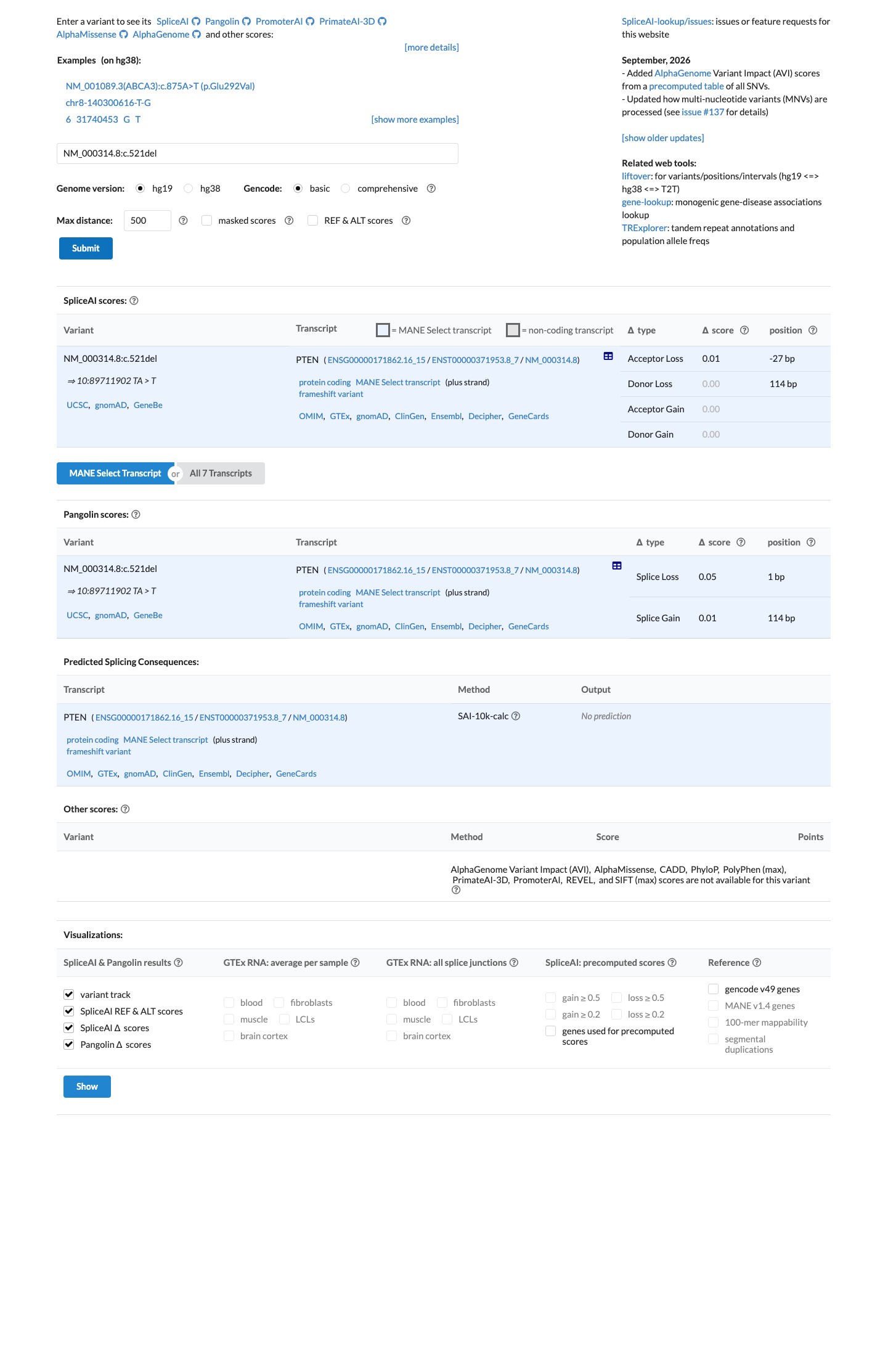Open the liftover related tool link
Viewport: 896px width, 1356px height.
coord(636,176)
